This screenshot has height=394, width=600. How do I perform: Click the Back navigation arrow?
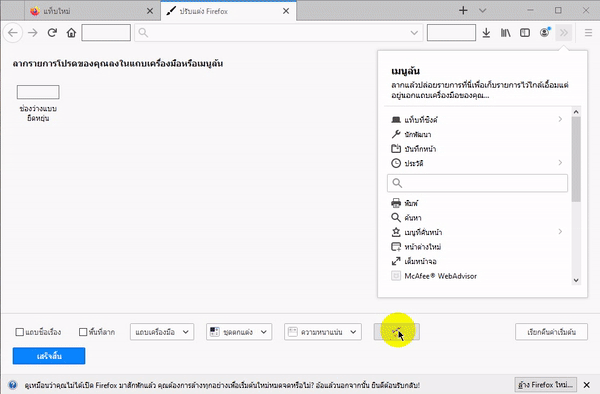(x=13, y=33)
